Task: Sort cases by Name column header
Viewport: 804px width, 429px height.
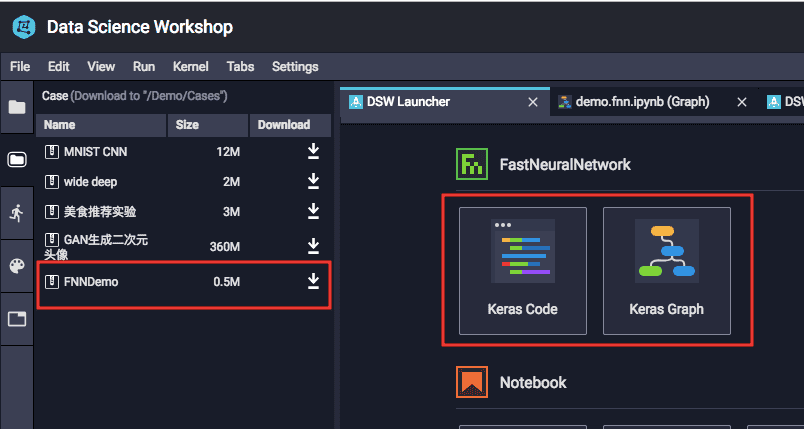Action: pyautogui.click(x=101, y=125)
